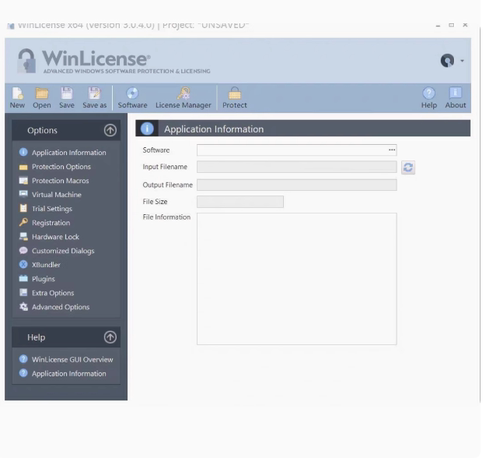
Task: Open WinLicense GUI Overview help link
Action: click(66, 359)
